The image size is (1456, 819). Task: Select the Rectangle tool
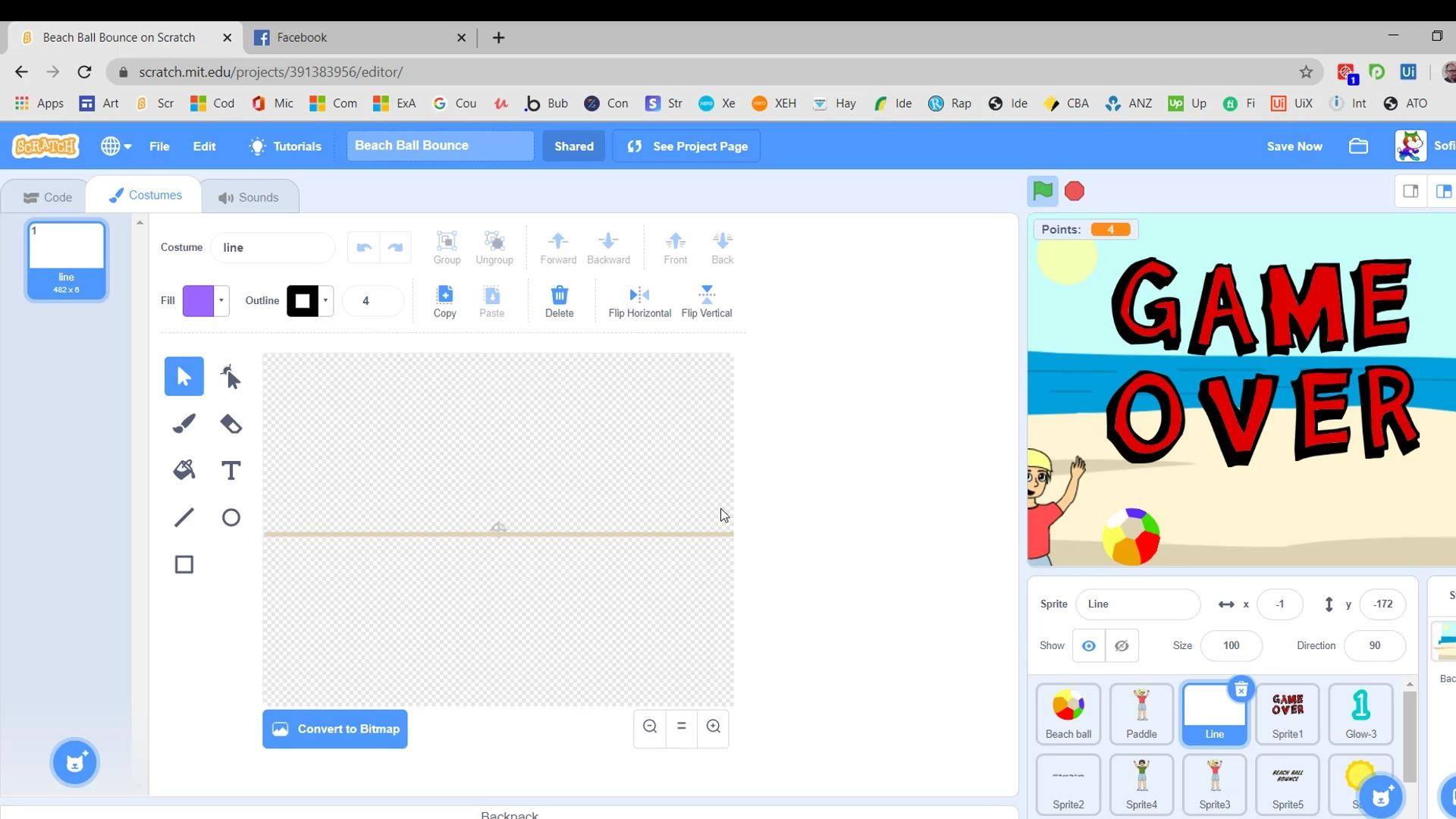[x=184, y=564]
